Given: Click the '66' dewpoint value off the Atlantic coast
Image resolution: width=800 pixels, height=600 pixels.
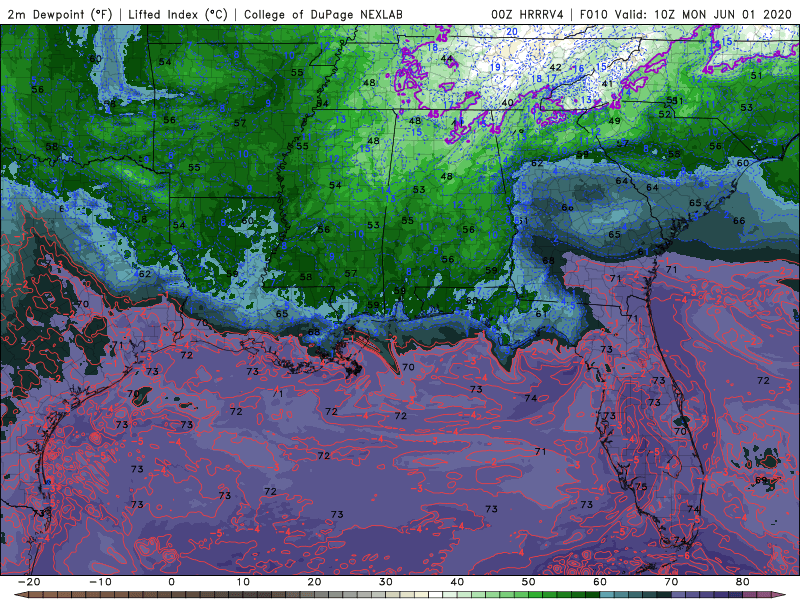Looking at the screenshot, I should (739, 221).
